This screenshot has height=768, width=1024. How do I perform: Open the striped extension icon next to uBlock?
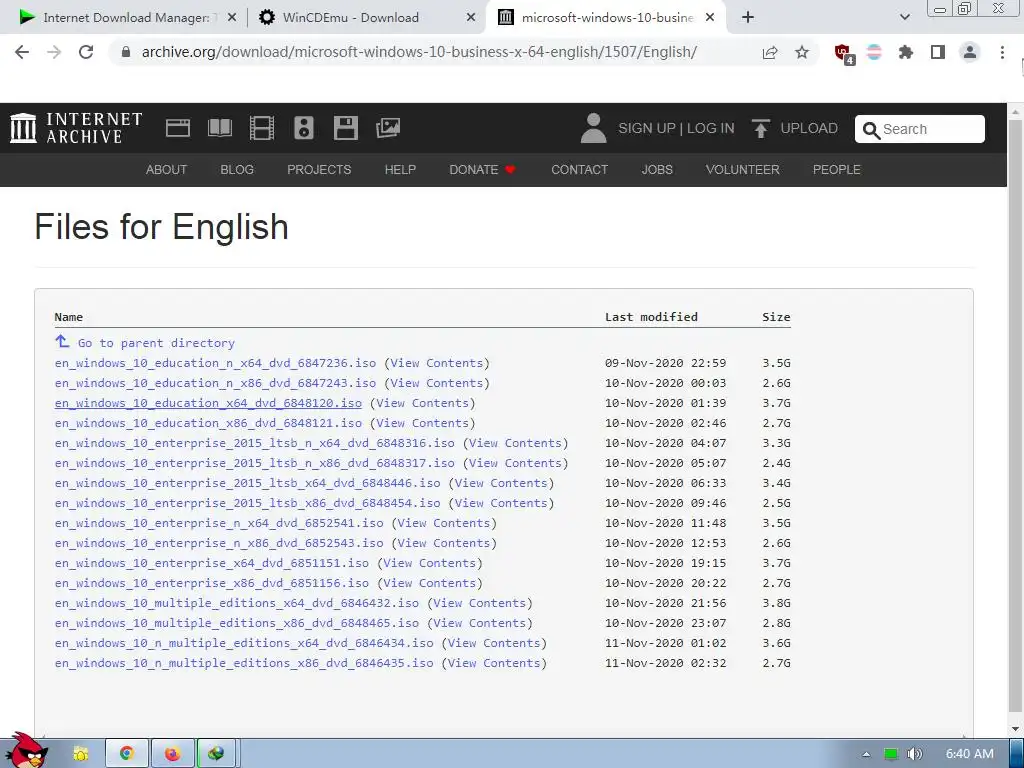point(874,52)
